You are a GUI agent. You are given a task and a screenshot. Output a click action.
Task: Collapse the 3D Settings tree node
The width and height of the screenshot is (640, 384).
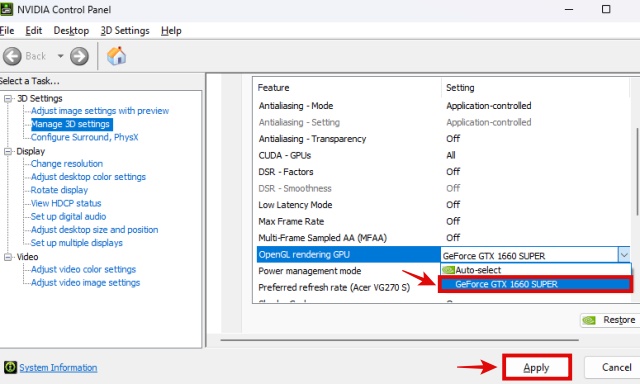[x=8, y=98]
